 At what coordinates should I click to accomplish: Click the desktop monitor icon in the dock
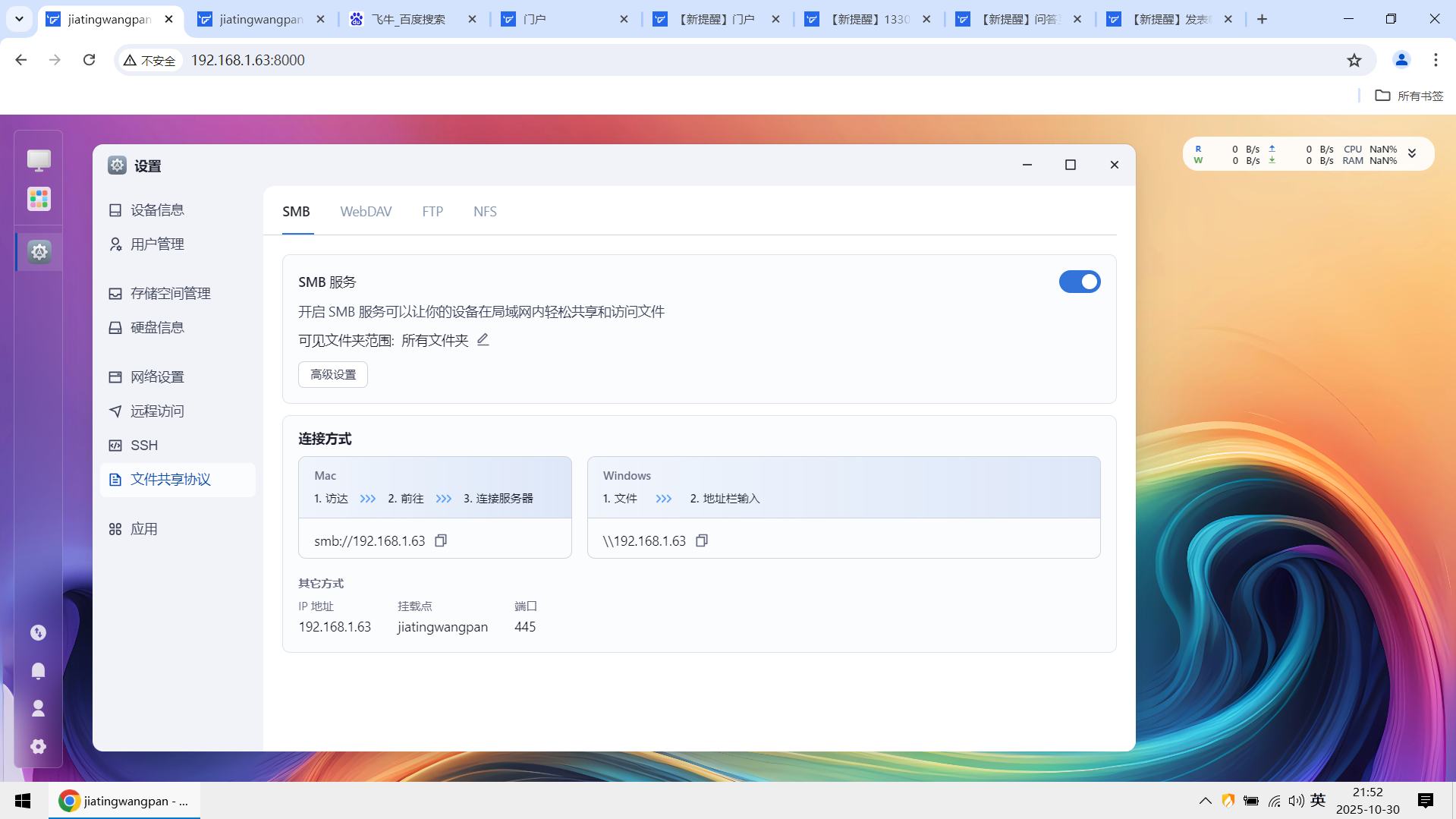point(38,160)
